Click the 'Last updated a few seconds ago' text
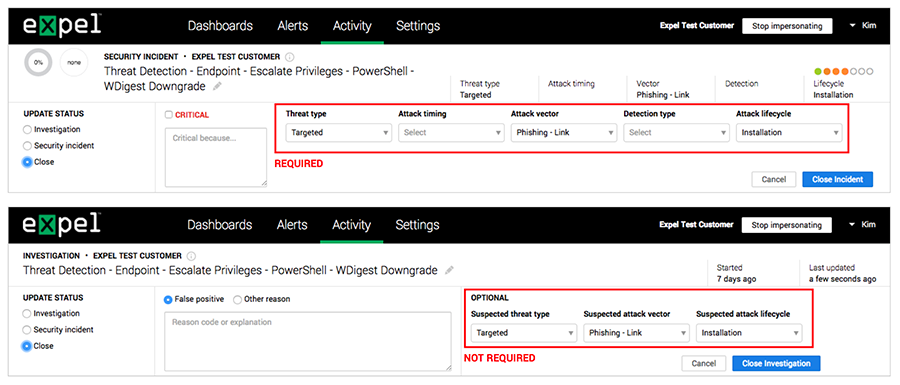The width and height of the screenshot is (900, 385). 843,273
